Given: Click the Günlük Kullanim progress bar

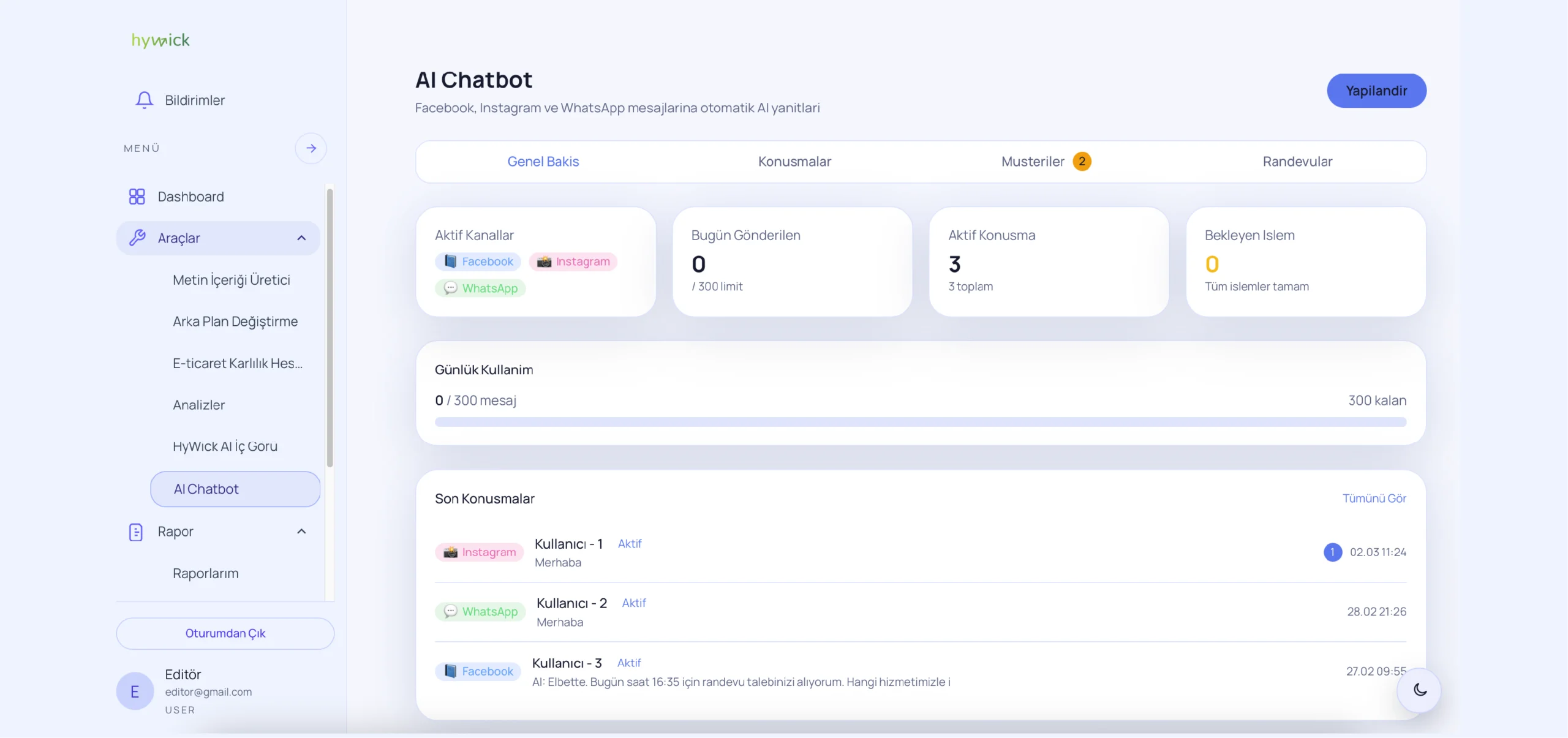Looking at the screenshot, I should (x=920, y=422).
